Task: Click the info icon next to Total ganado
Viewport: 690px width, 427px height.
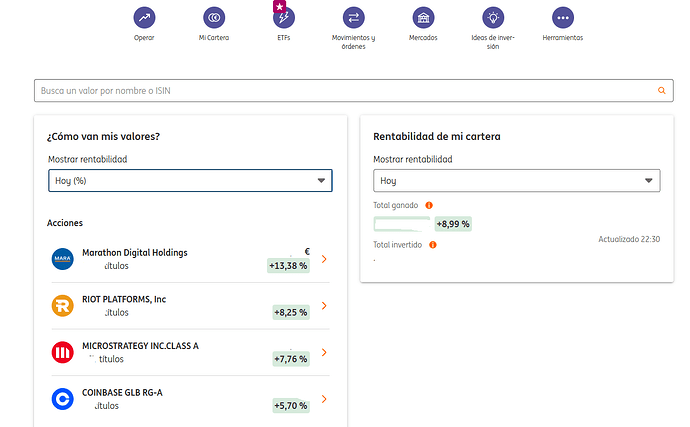Action: [x=429, y=205]
